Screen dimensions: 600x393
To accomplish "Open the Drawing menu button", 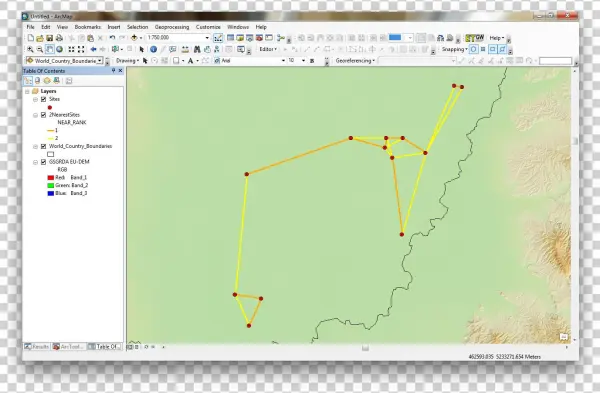I will coord(127,61).
